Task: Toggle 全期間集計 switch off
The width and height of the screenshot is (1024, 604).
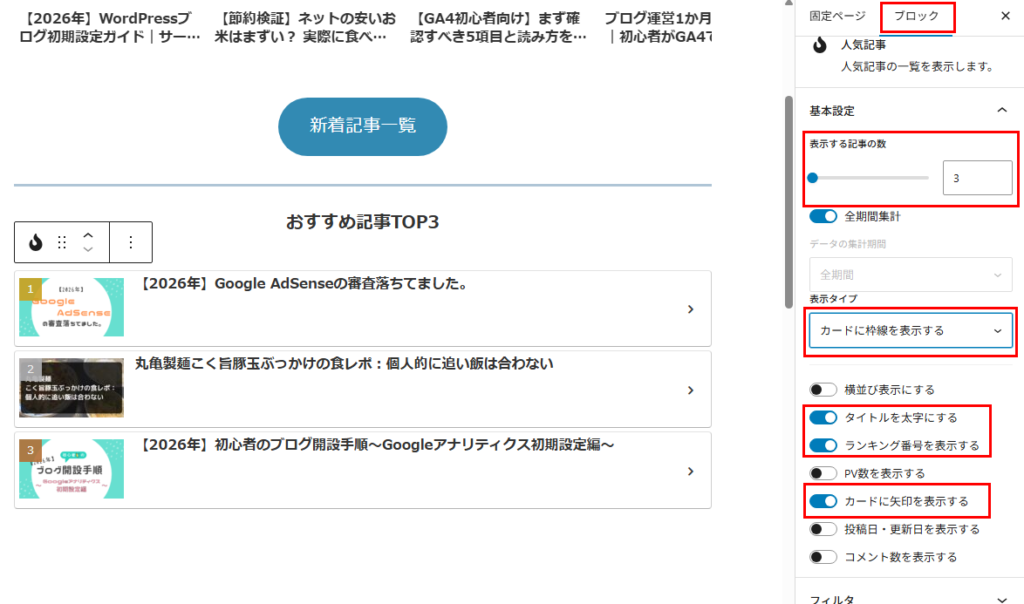Action: click(x=823, y=216)
